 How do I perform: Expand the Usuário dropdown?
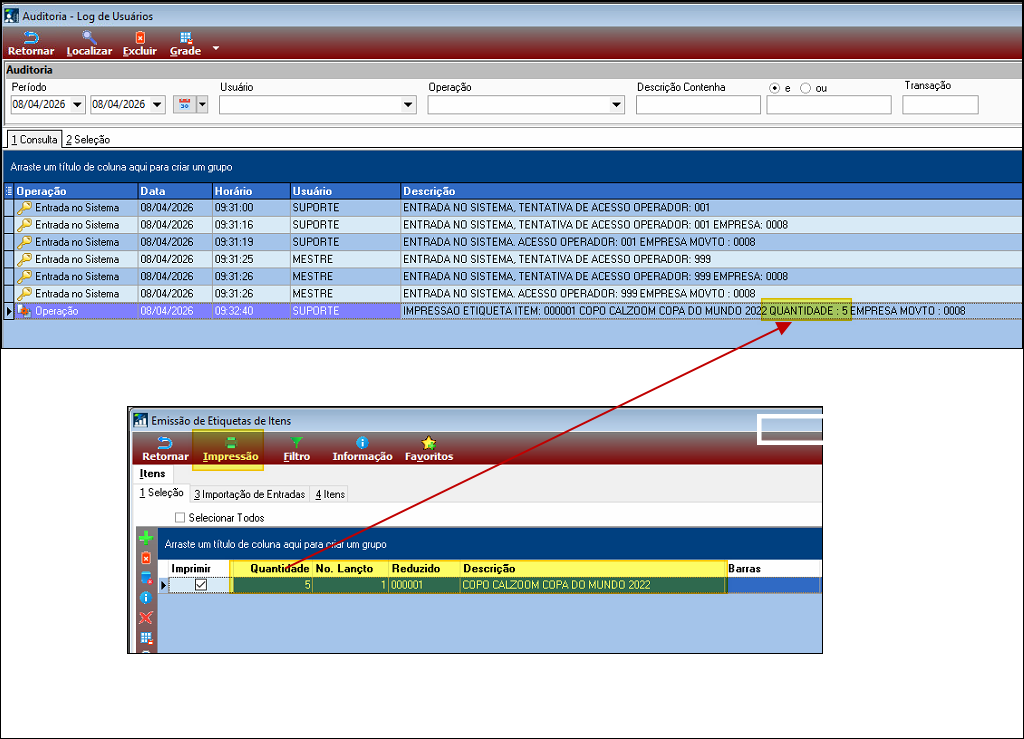pos(408,105)
